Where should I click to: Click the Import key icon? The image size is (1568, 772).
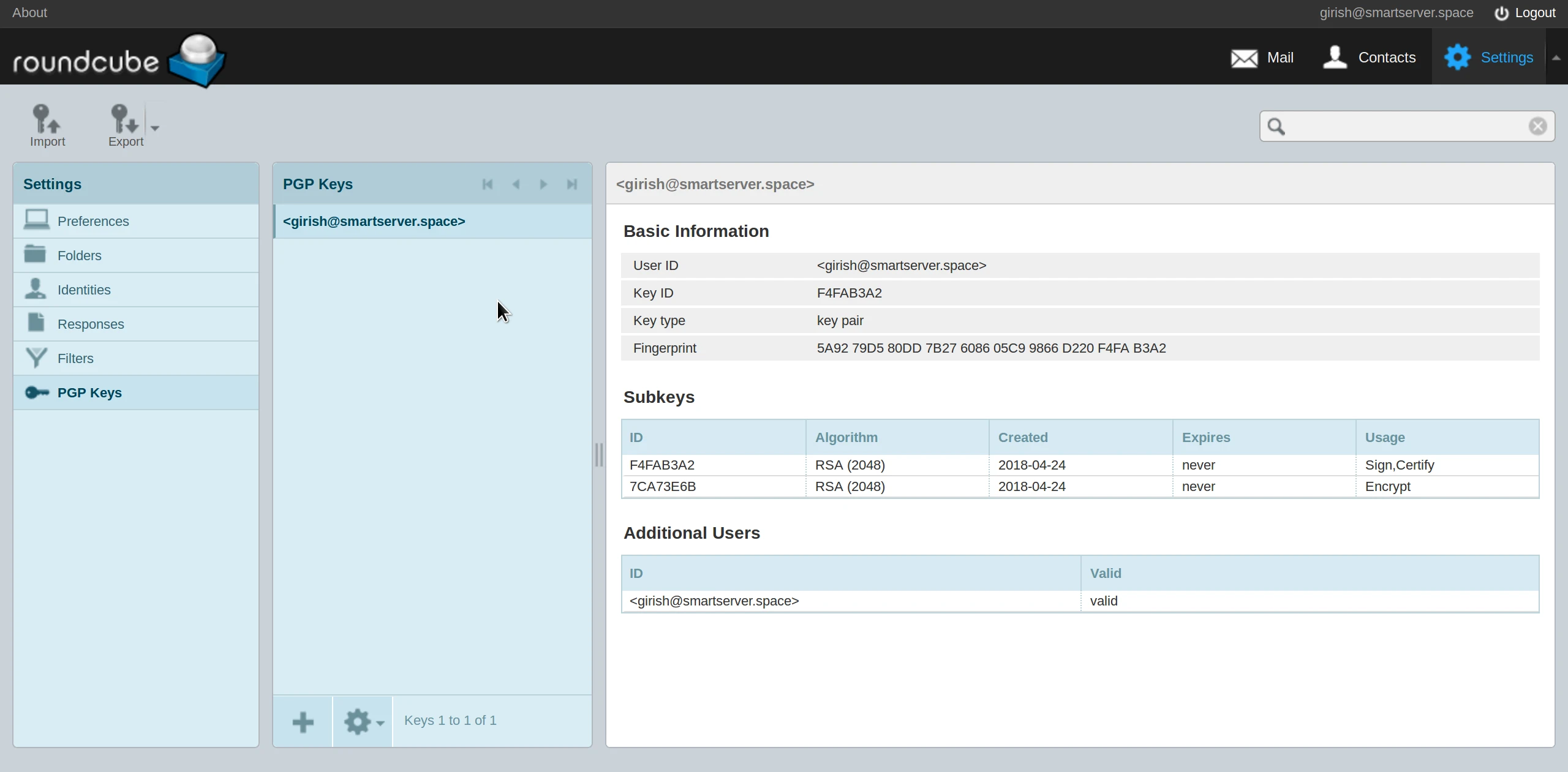pos(47,119)
